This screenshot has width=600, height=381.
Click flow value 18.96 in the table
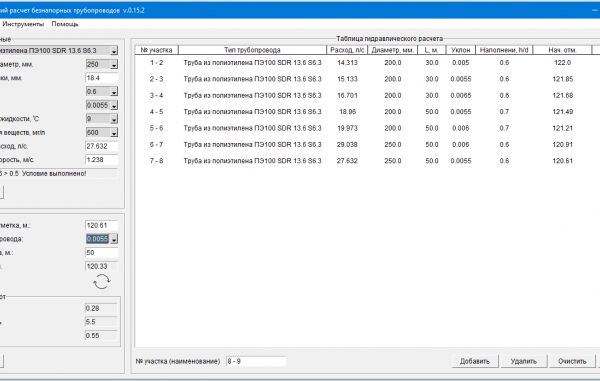tap(347, 112)
